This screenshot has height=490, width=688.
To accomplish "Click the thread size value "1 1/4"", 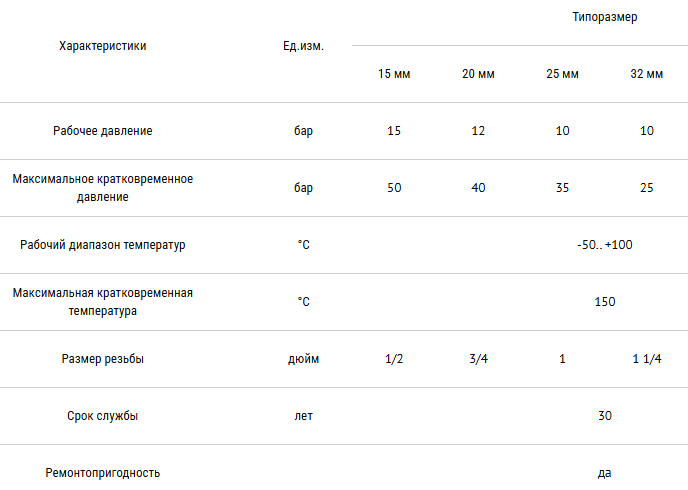I will coord(647,359).
